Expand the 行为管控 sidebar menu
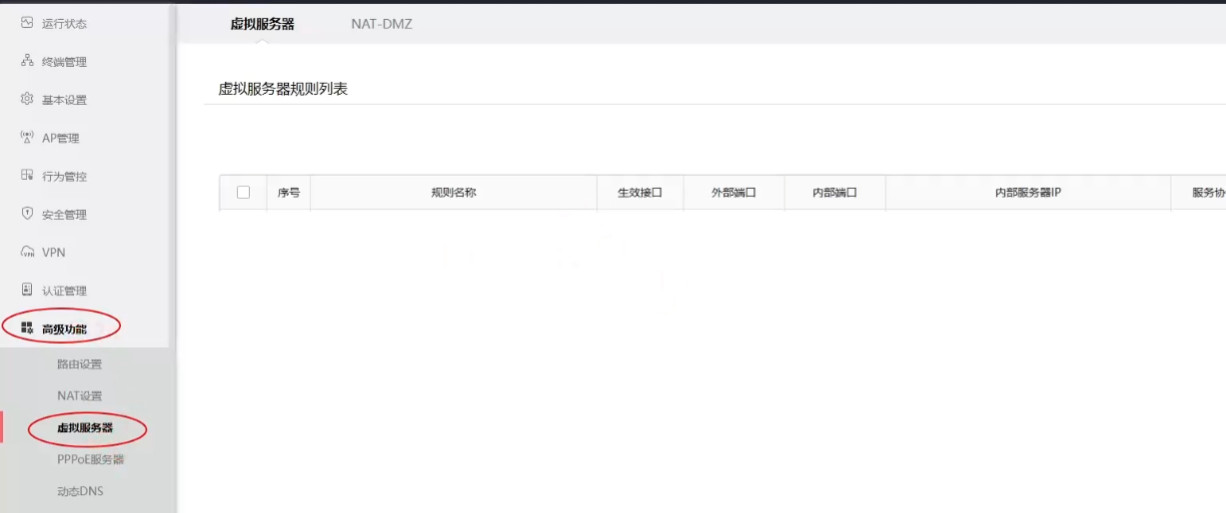1226x513 pixels. [x=64, y=177]
